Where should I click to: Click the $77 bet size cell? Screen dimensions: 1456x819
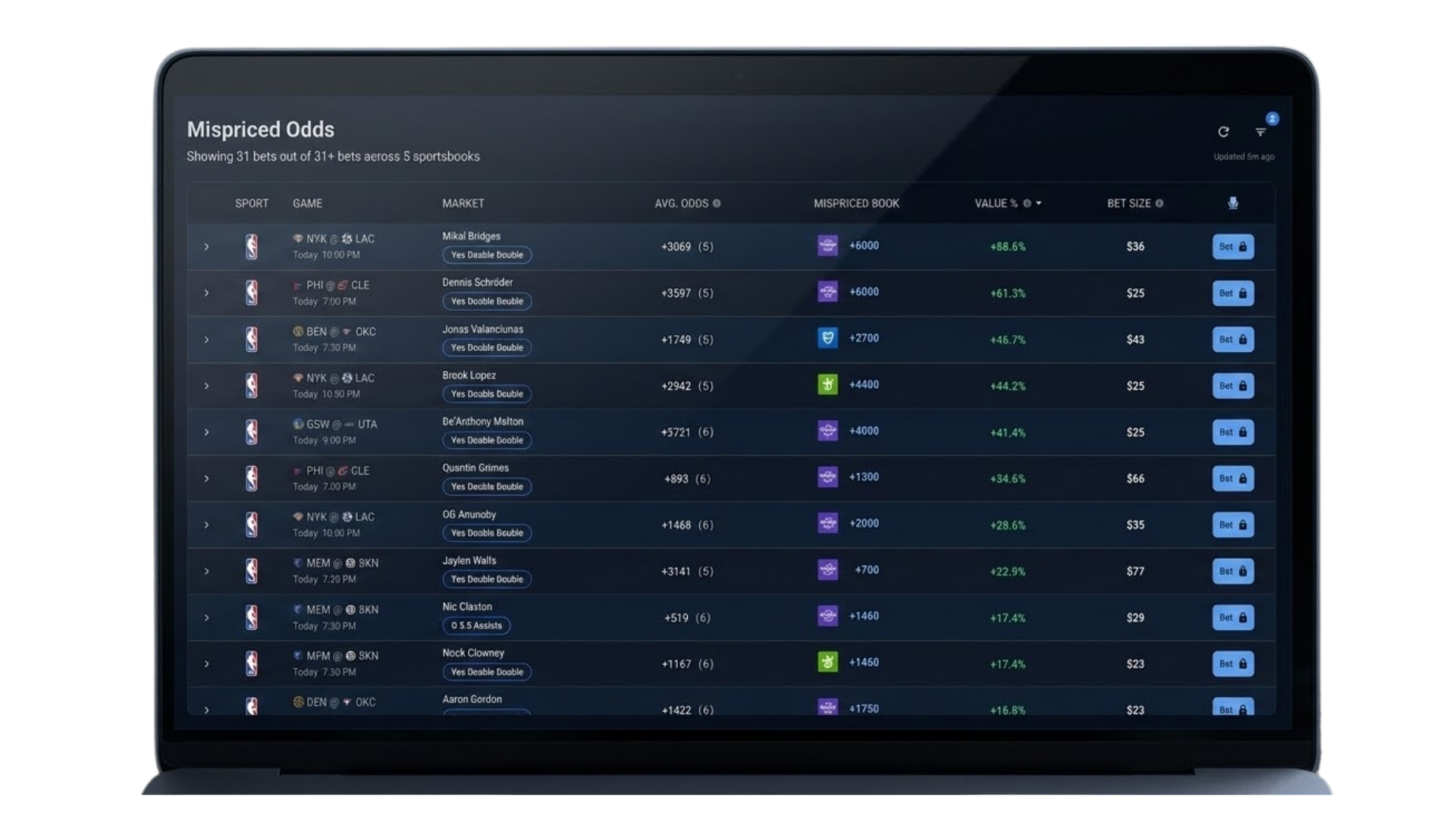1135,571
